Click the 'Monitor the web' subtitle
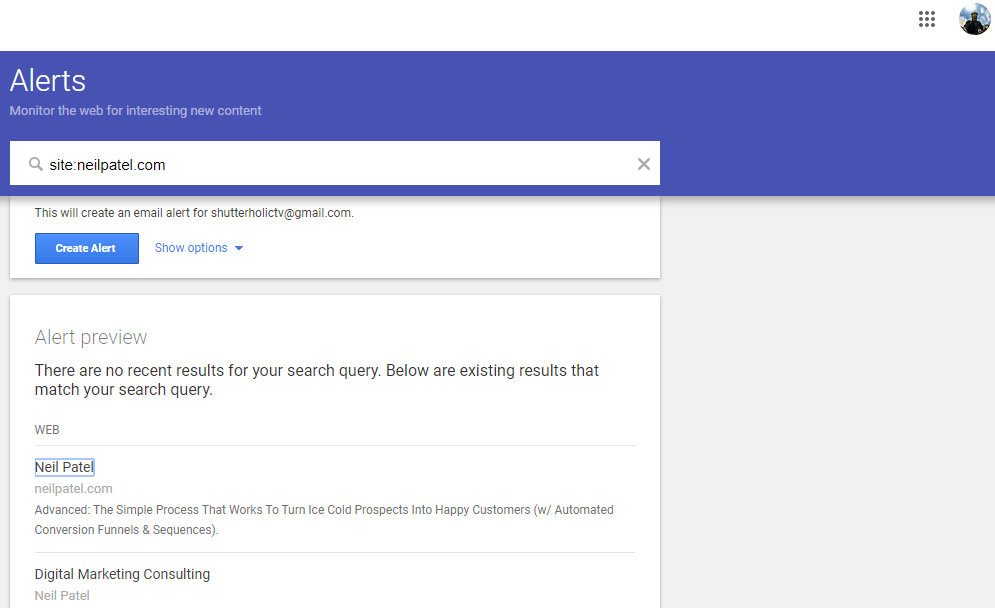Image resolution: width=995 pixels, height=608 pixels. pyautogui.click(x=135, y=111)
